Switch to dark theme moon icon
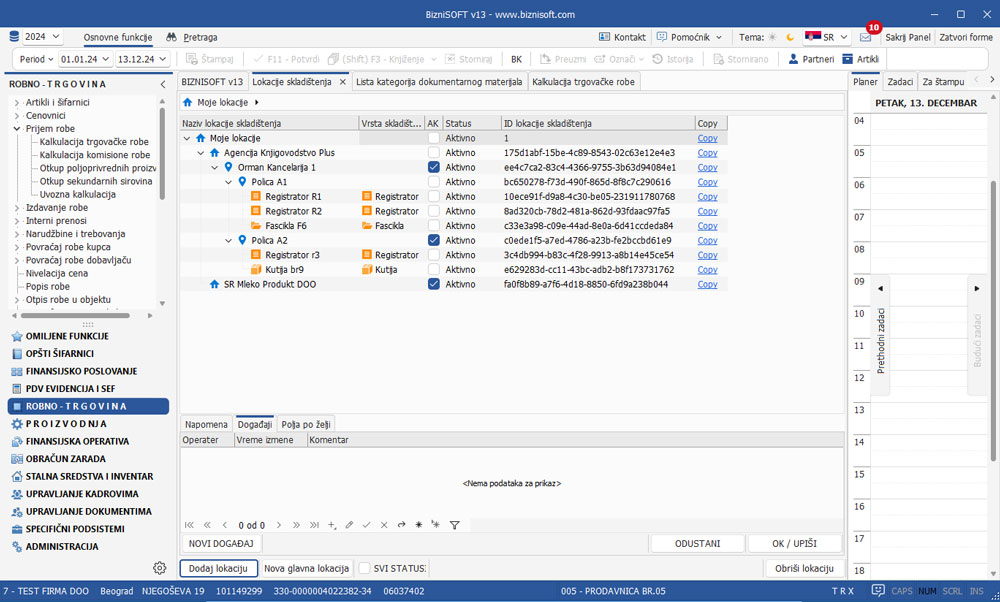1000x602 pixels. [789, 37]
